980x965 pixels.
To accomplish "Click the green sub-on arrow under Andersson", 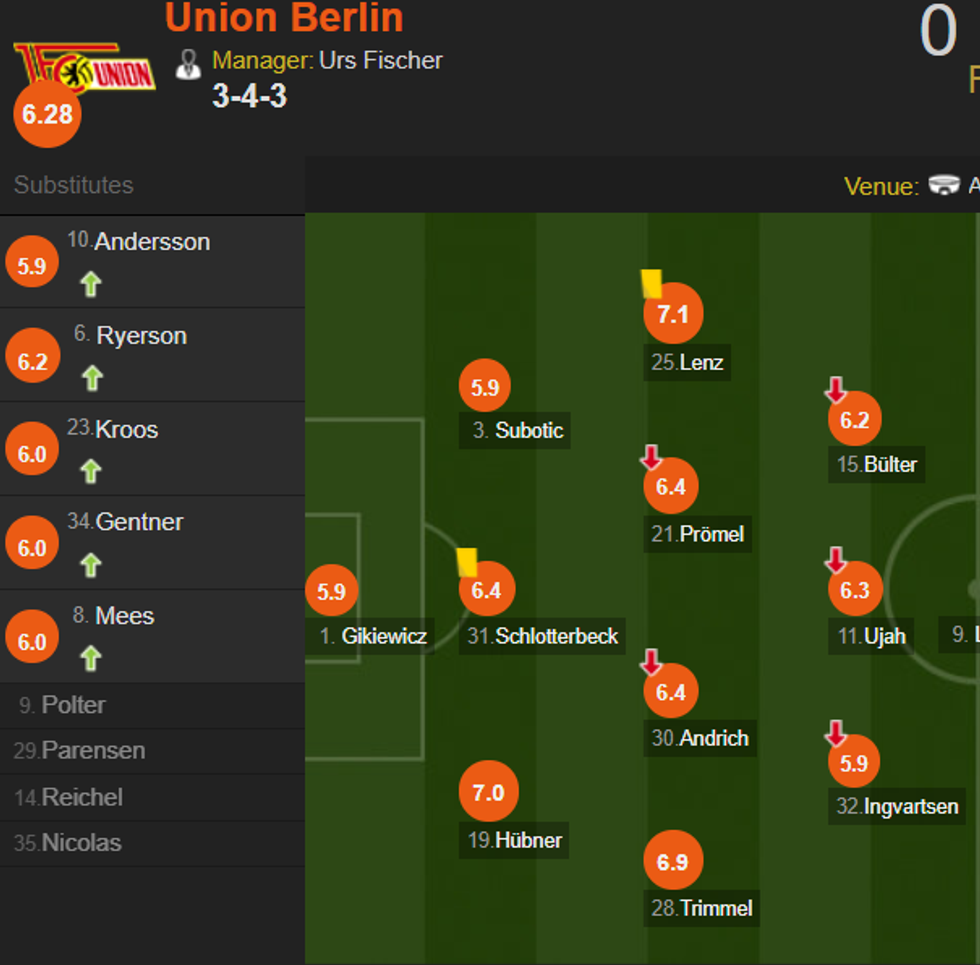I will [91, 285].
